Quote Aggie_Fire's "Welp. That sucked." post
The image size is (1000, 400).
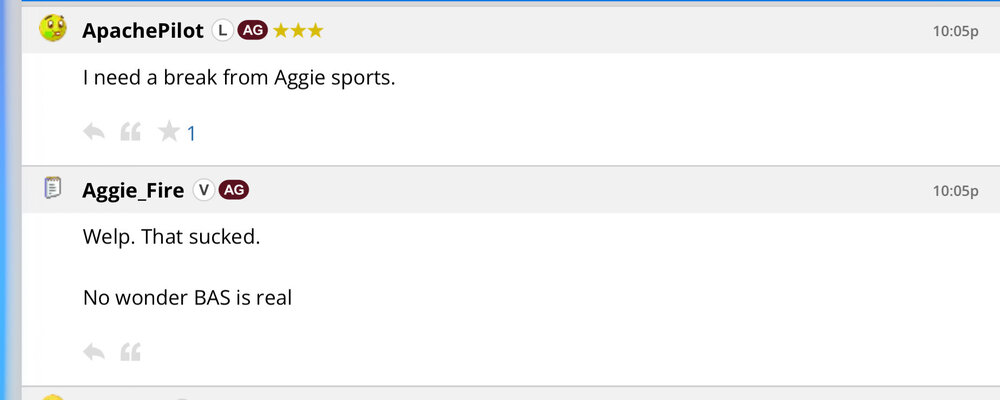click(131, 352)
